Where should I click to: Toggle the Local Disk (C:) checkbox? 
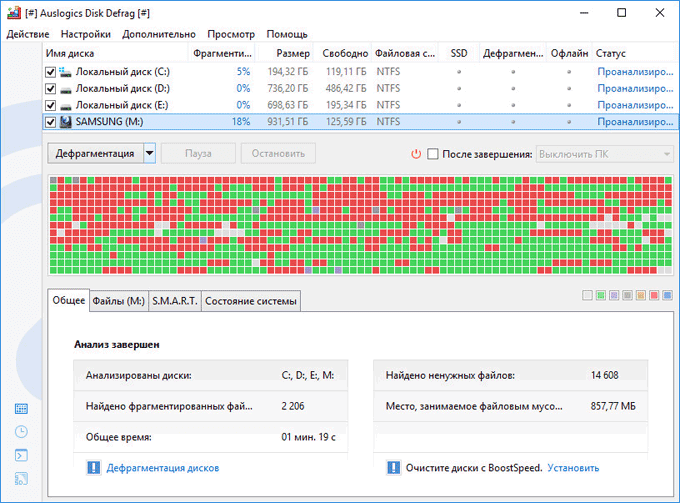pyautogui.click(x=50, y=72)
